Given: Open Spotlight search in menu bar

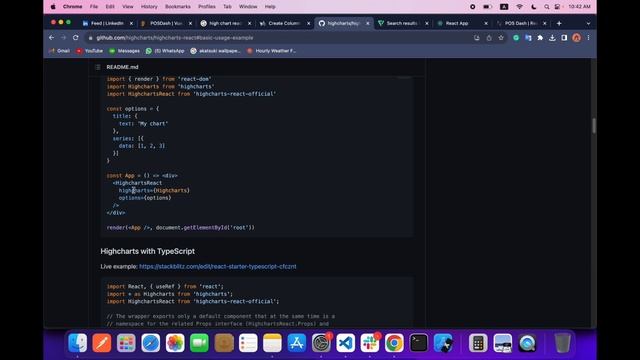Looking at the screenshot, I should coord(547,7).
